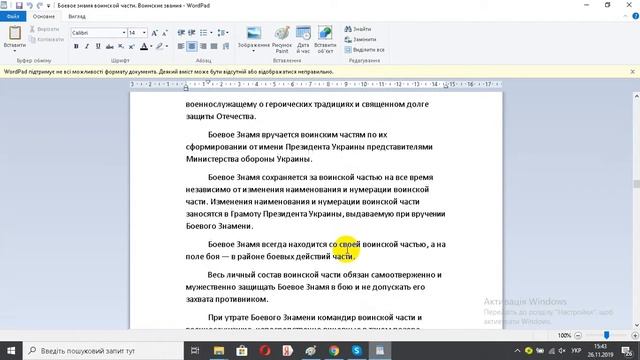Open Windows Start menu
Image resolution: width=640 pixels, height=360 pixels.
(x=11, y=351)
